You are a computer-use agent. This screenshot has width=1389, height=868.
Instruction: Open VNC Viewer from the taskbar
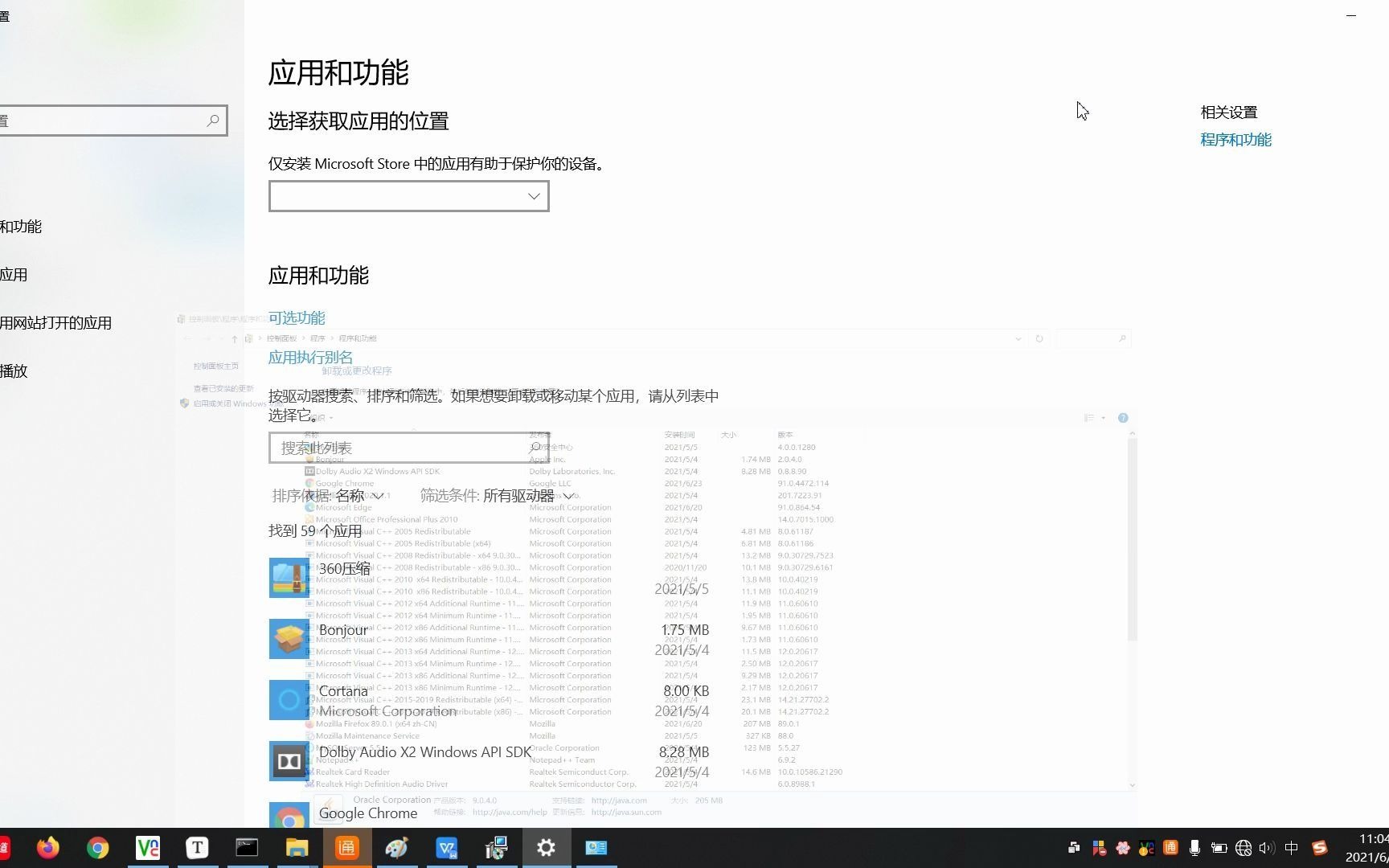[x=148, y=847]
